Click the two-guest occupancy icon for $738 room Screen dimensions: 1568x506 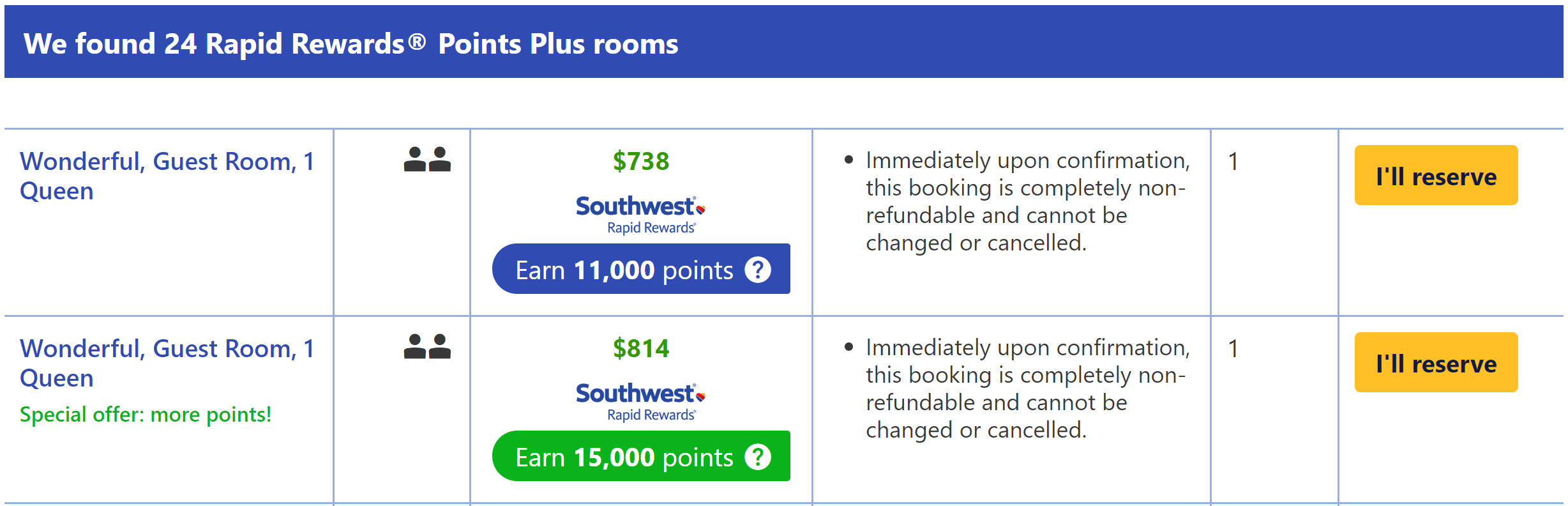click(x=427, y=160)
